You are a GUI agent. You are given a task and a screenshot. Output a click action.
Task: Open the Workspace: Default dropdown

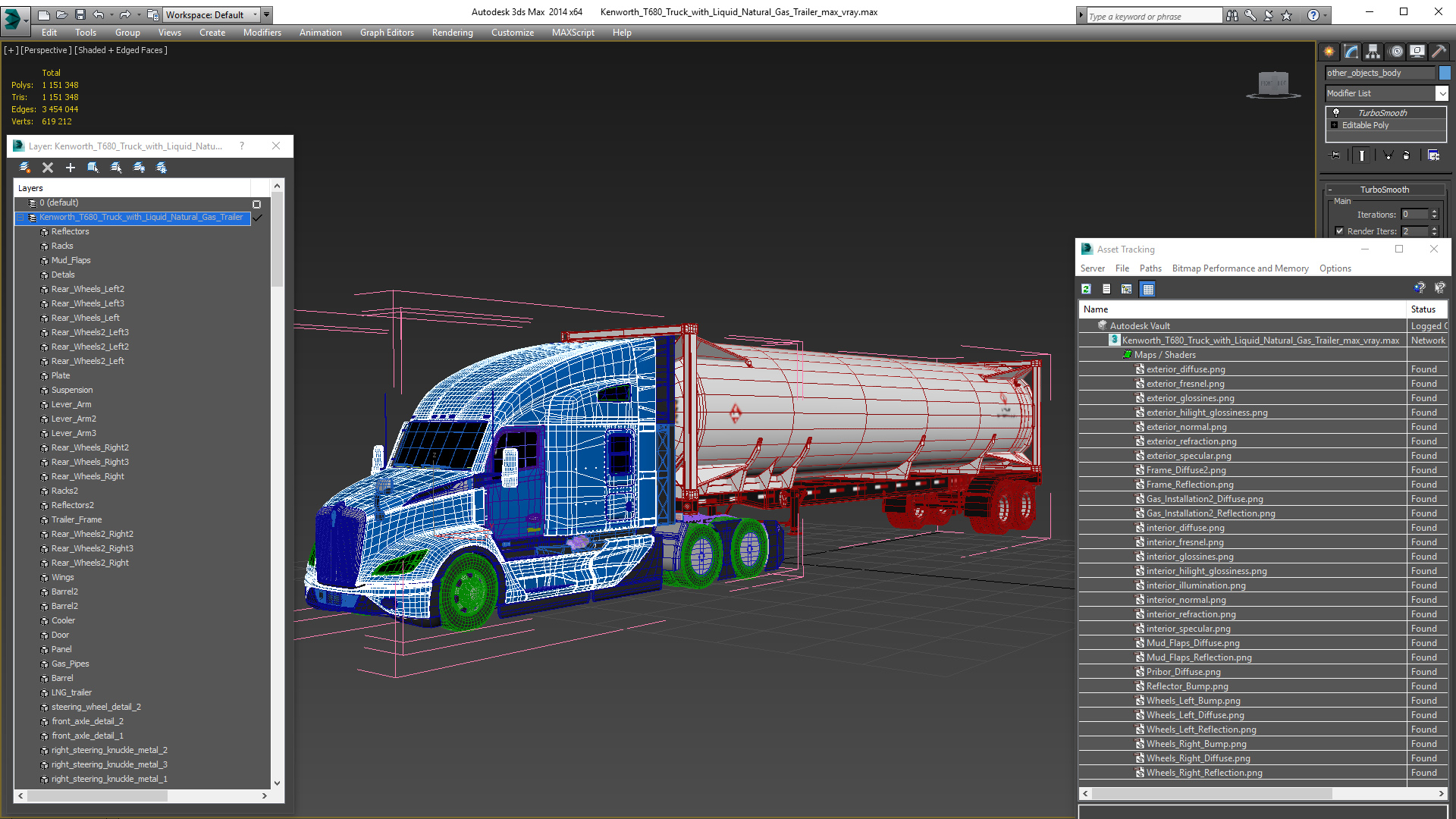212,14
